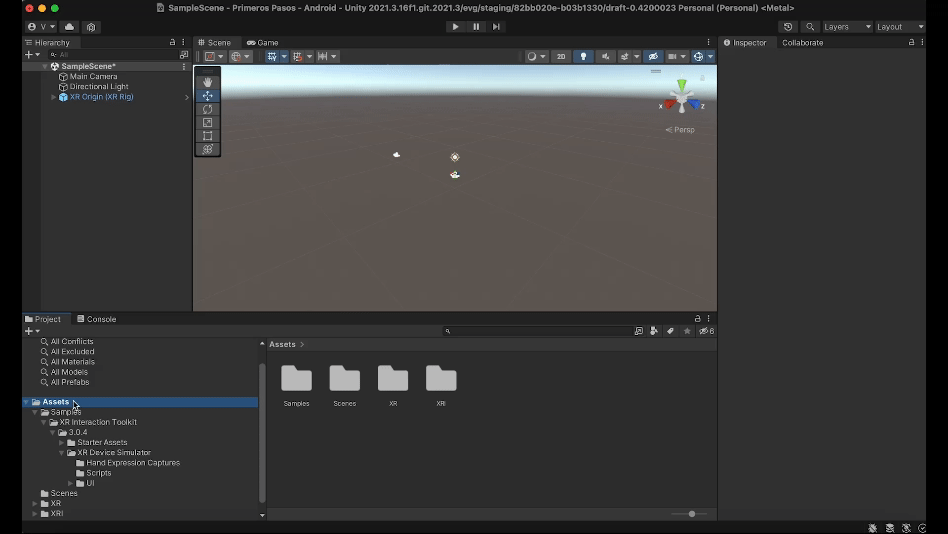Screen dimensions: 948x534
Task: Click search by label tag icon
Action: (x=670, y=331)
